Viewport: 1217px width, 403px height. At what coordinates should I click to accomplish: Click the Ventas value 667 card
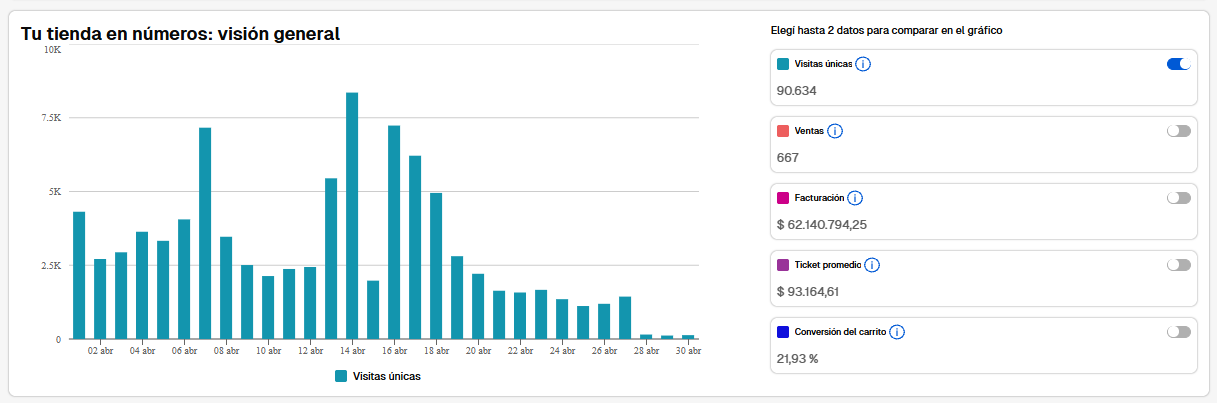983,145
